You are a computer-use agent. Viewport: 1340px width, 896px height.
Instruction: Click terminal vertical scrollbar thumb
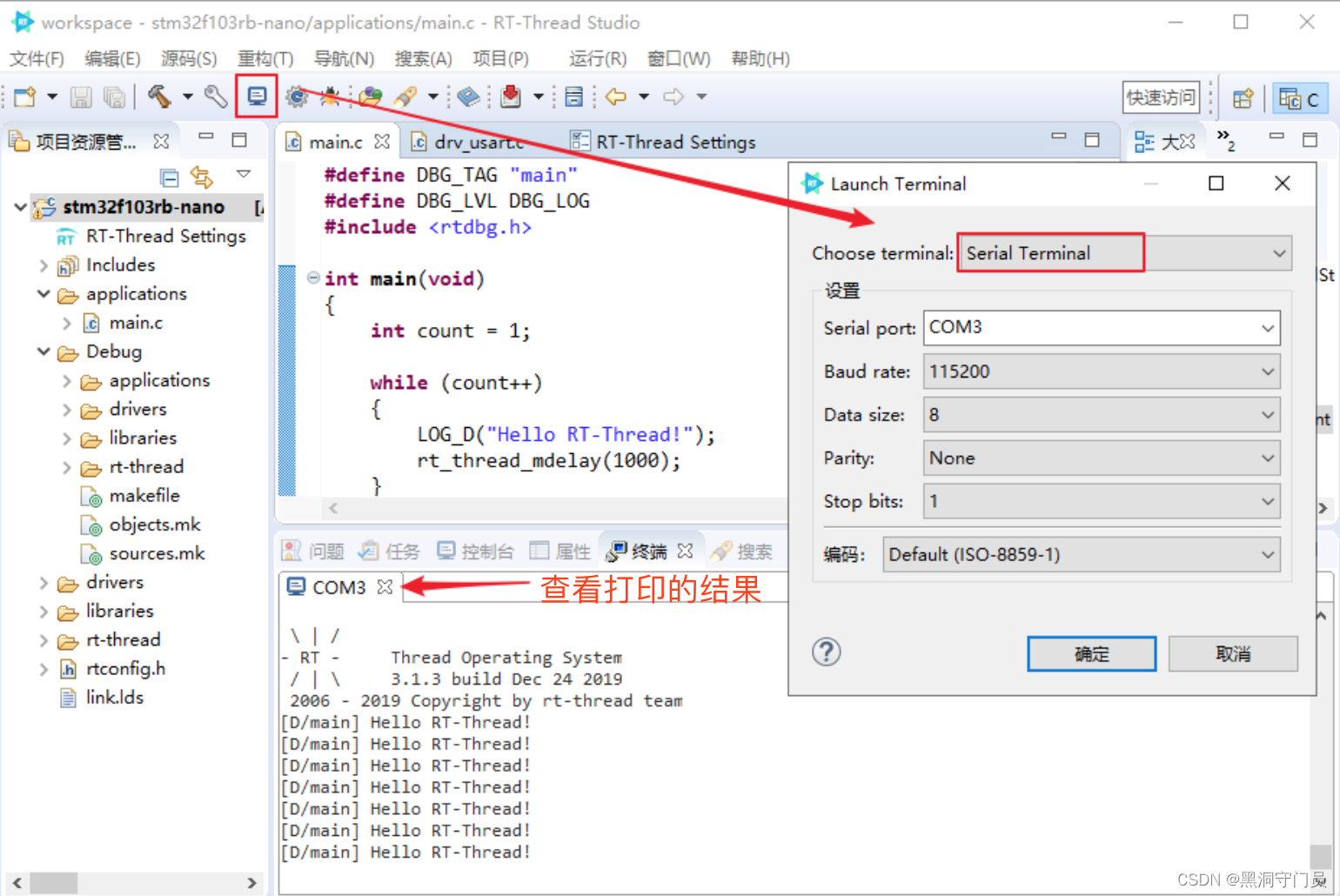(1321, 855)
